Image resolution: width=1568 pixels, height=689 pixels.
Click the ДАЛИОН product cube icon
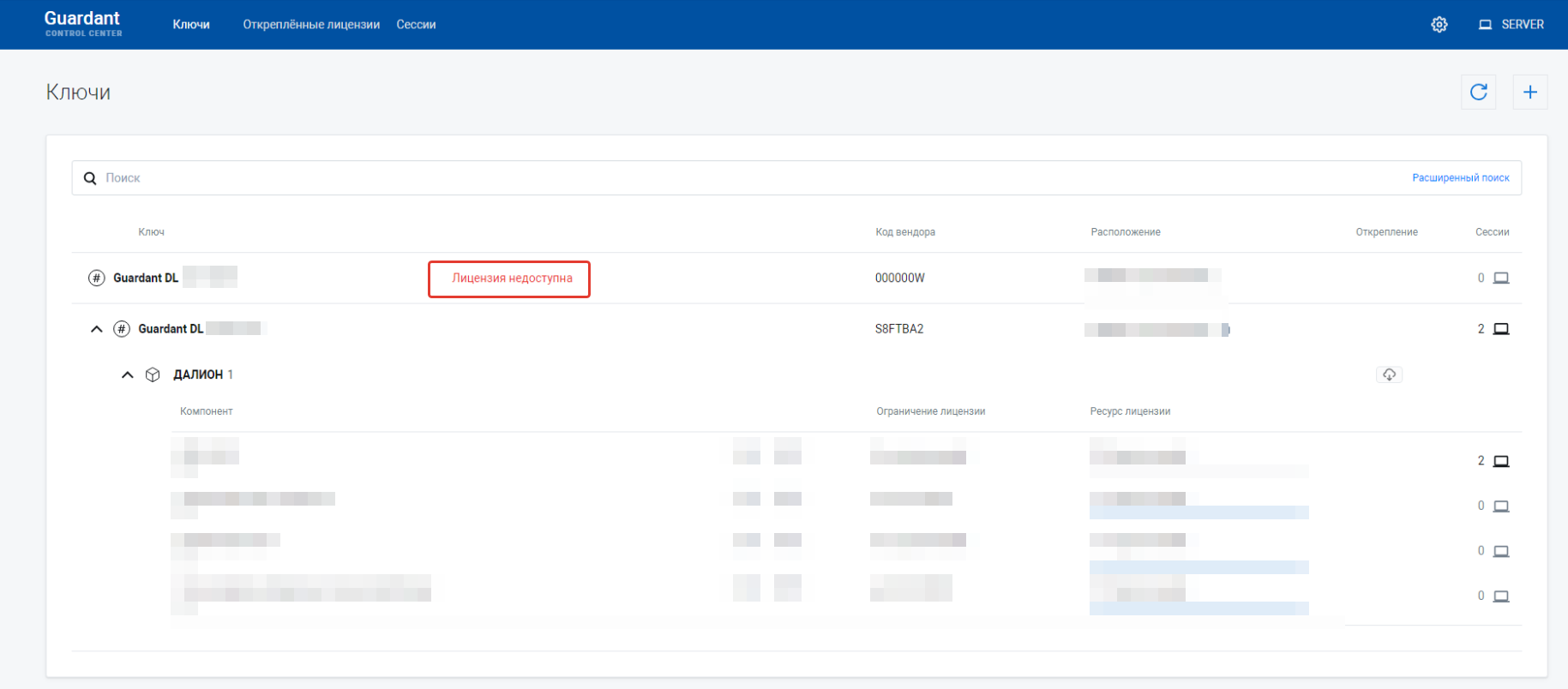[x=153, y=374]
